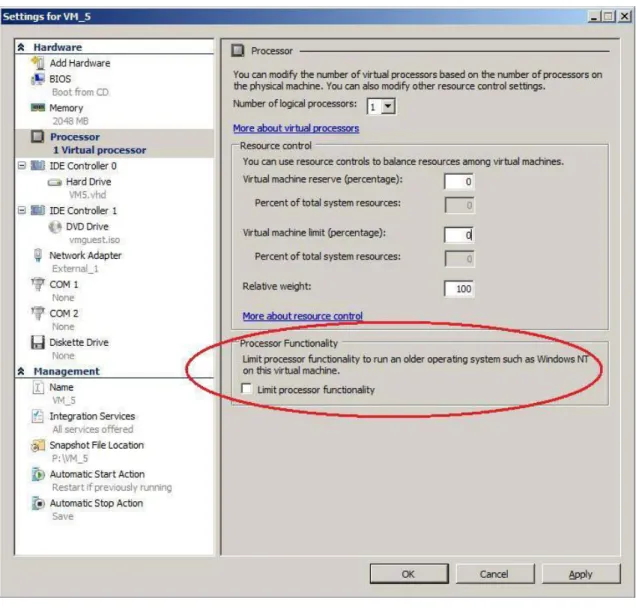Click 'External_1' under Network Adapter

pos(75,268)
